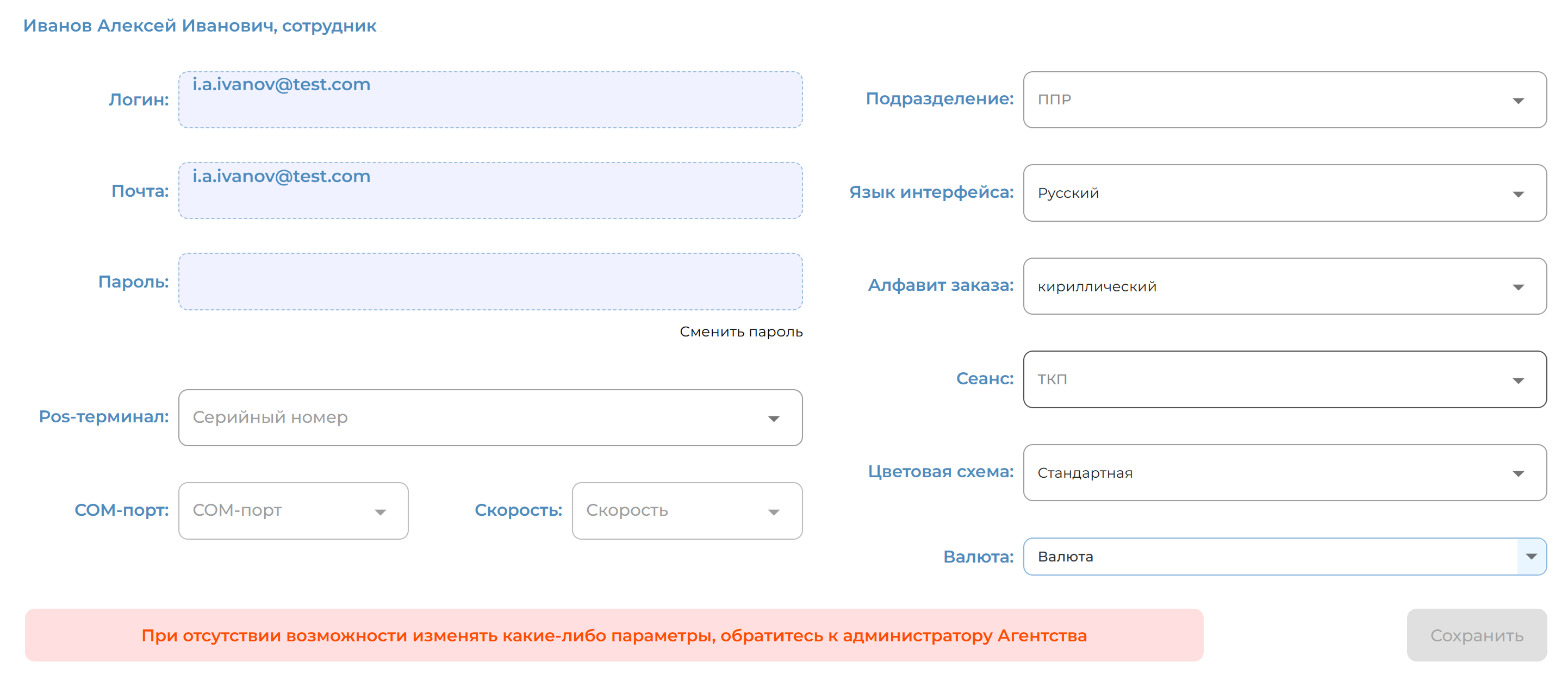Expand the Цветовая схема dropdown
The width and height of the screenshot is (1568, 687).
coord(1278,472)
